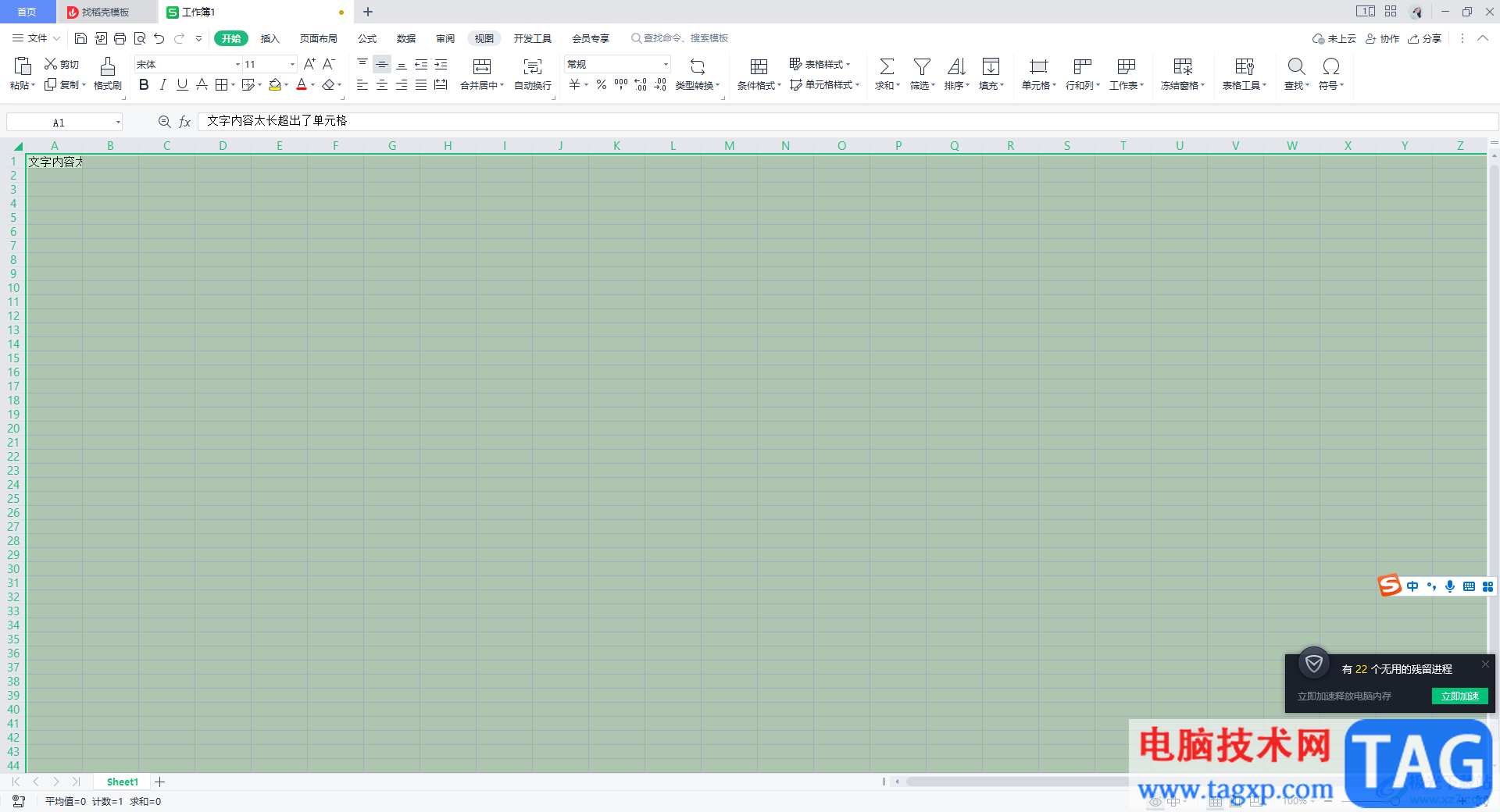Click the Save icon in quick toolbar
The height and width of the screenshot is (812, 1500).
80,38
